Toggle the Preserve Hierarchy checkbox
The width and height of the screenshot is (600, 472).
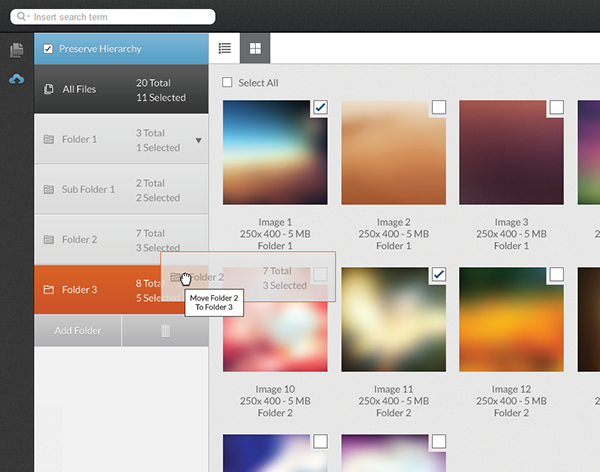coord(48,49)
